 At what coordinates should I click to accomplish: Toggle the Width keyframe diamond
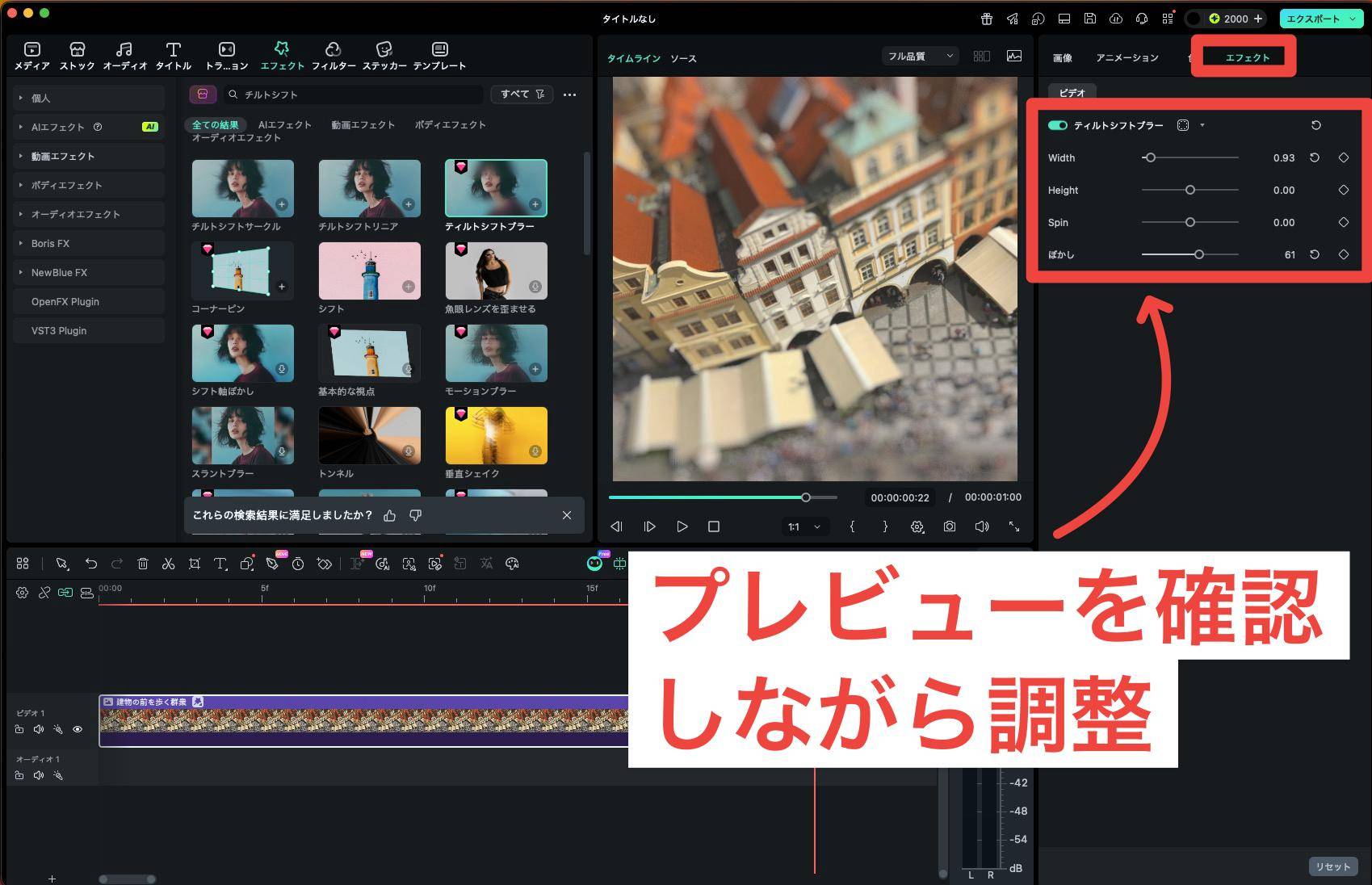pyautogui.click(x=1344, y=157)
